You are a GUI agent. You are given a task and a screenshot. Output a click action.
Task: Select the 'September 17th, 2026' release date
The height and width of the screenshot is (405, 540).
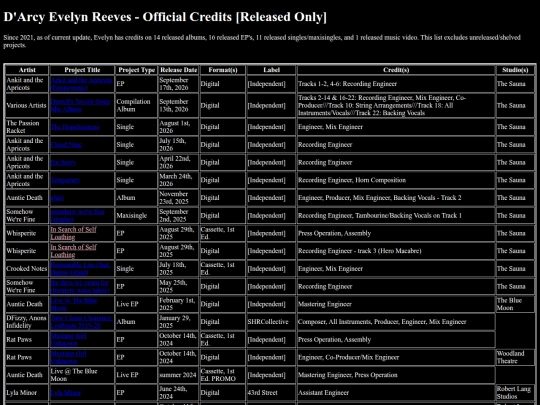[178, 84]
